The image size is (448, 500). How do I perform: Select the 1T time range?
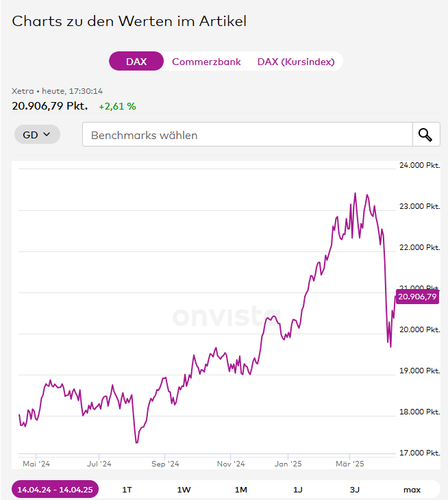(x=127, y=490)
